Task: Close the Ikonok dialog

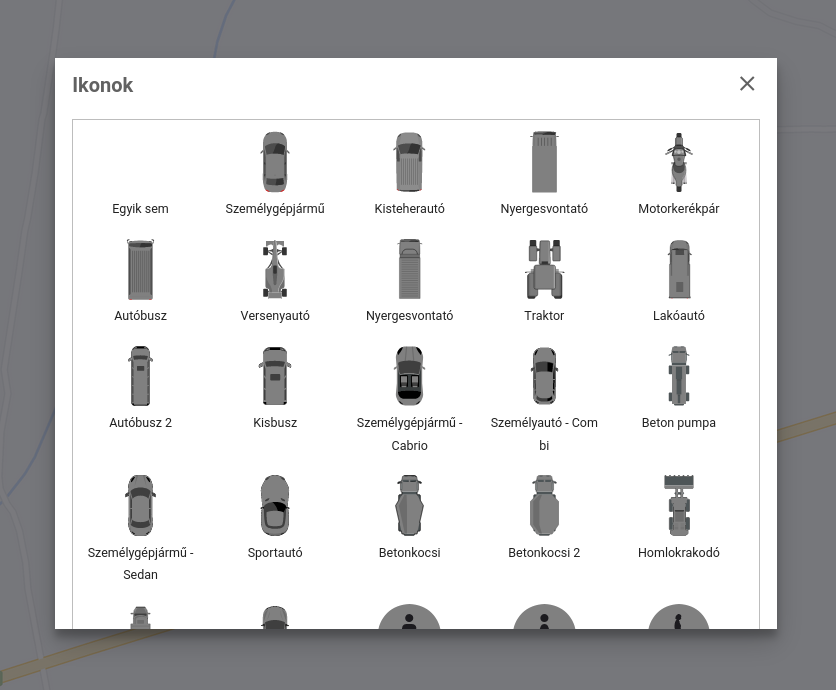Action: click(747, 84)
